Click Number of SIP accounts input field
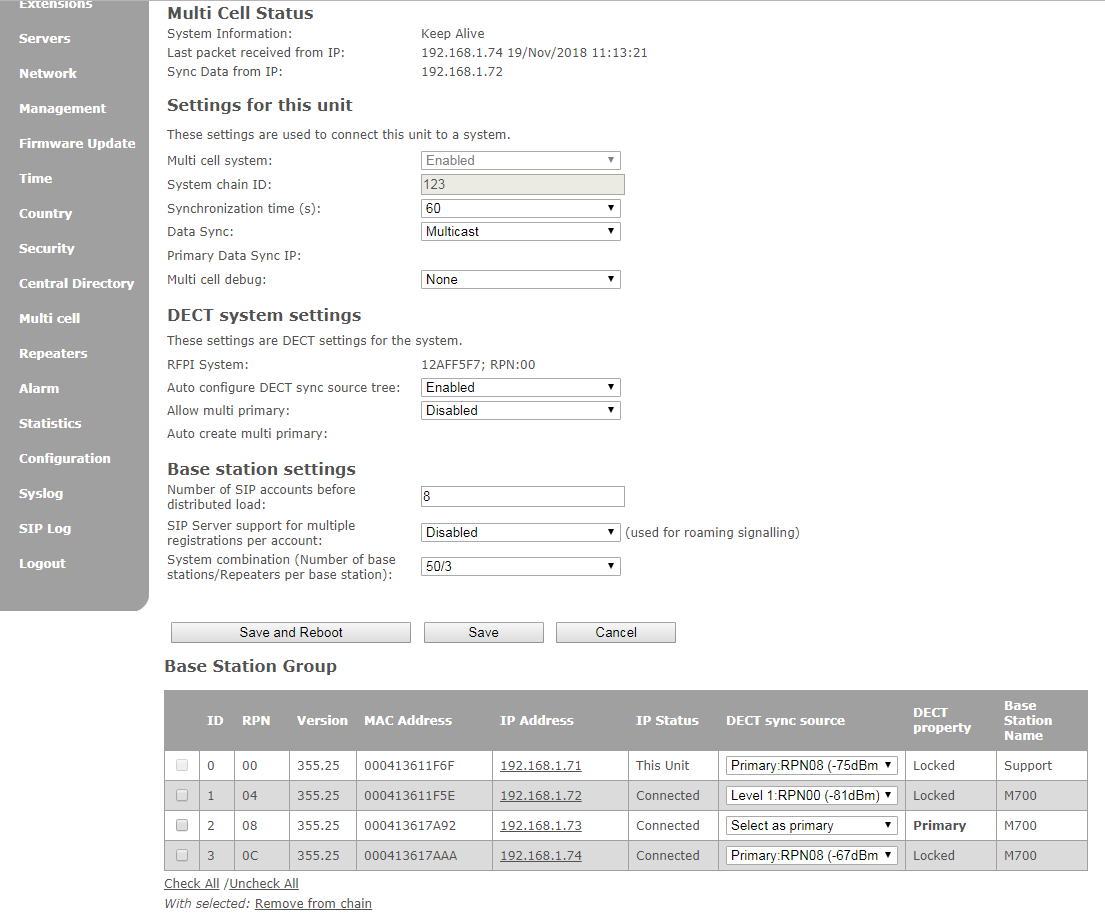The width and height of the screenshot is (1105, 924). [522, 496]
